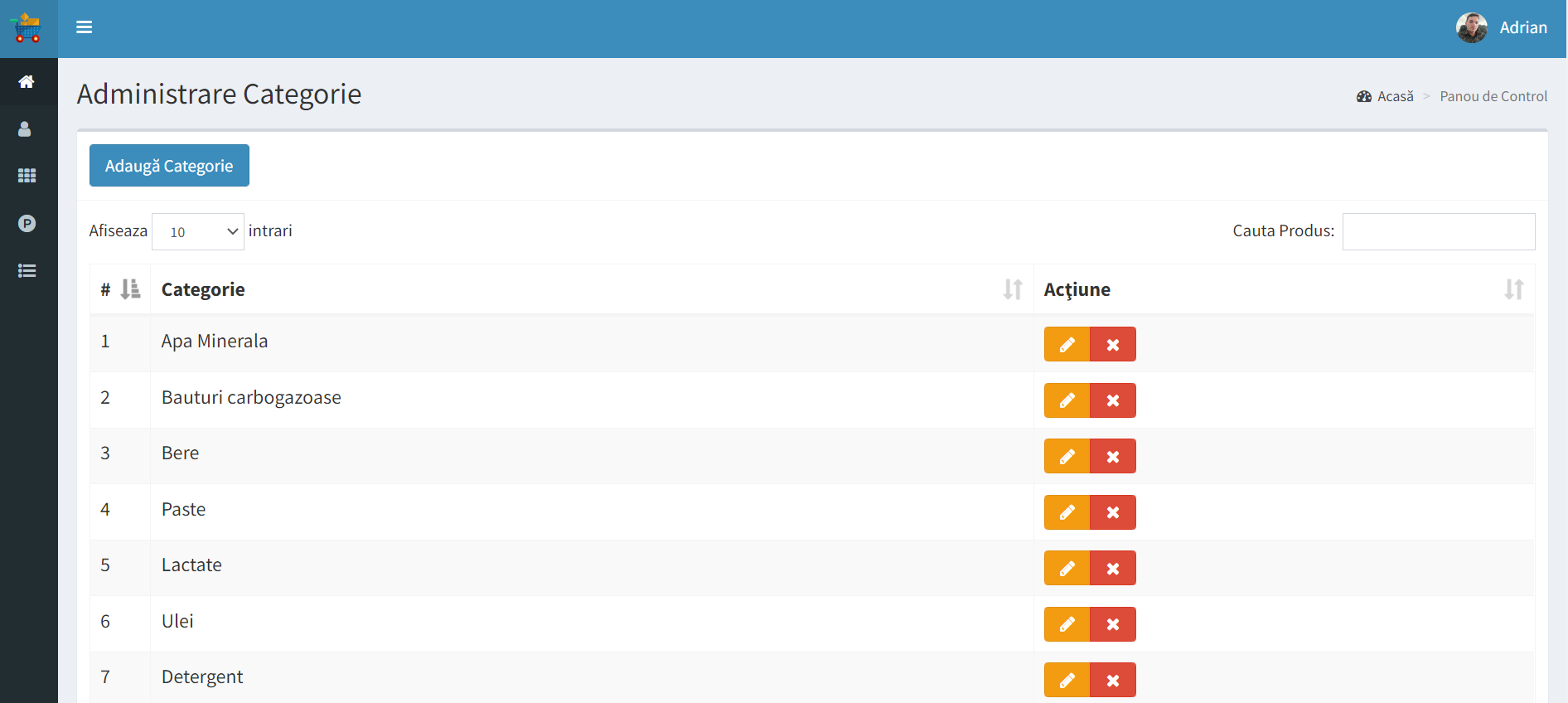Edit the Apa Minerala category
The height and width of the screenshot is (703, 1568).
[x=1067, y=344]
